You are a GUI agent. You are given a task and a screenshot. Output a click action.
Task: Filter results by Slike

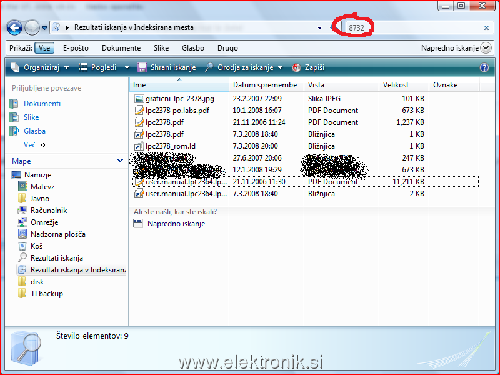tap(161, 48)
